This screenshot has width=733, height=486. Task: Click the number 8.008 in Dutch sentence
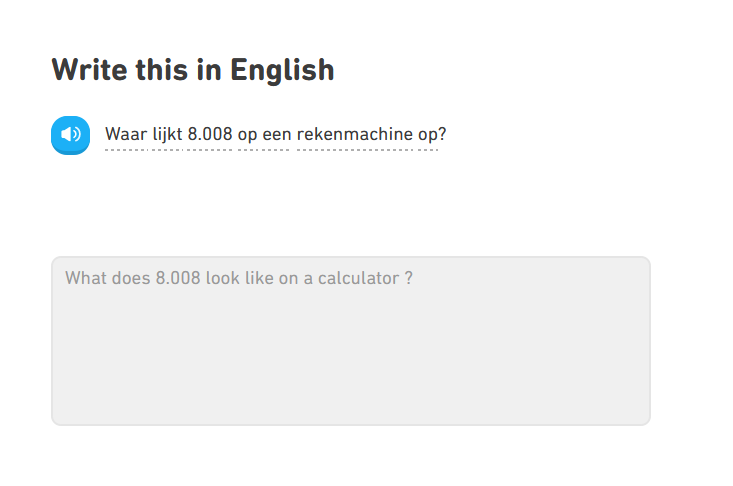point(210,134)
